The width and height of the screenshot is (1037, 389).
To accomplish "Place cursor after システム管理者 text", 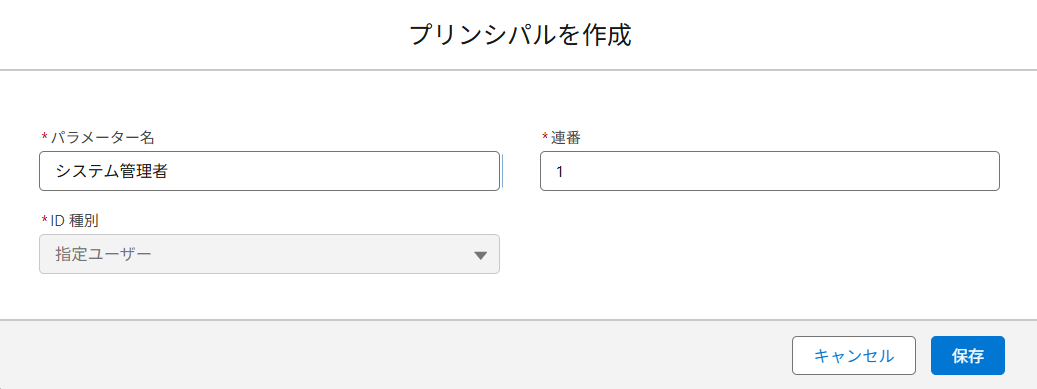I will pyautogui.click(x=169, y=171).
